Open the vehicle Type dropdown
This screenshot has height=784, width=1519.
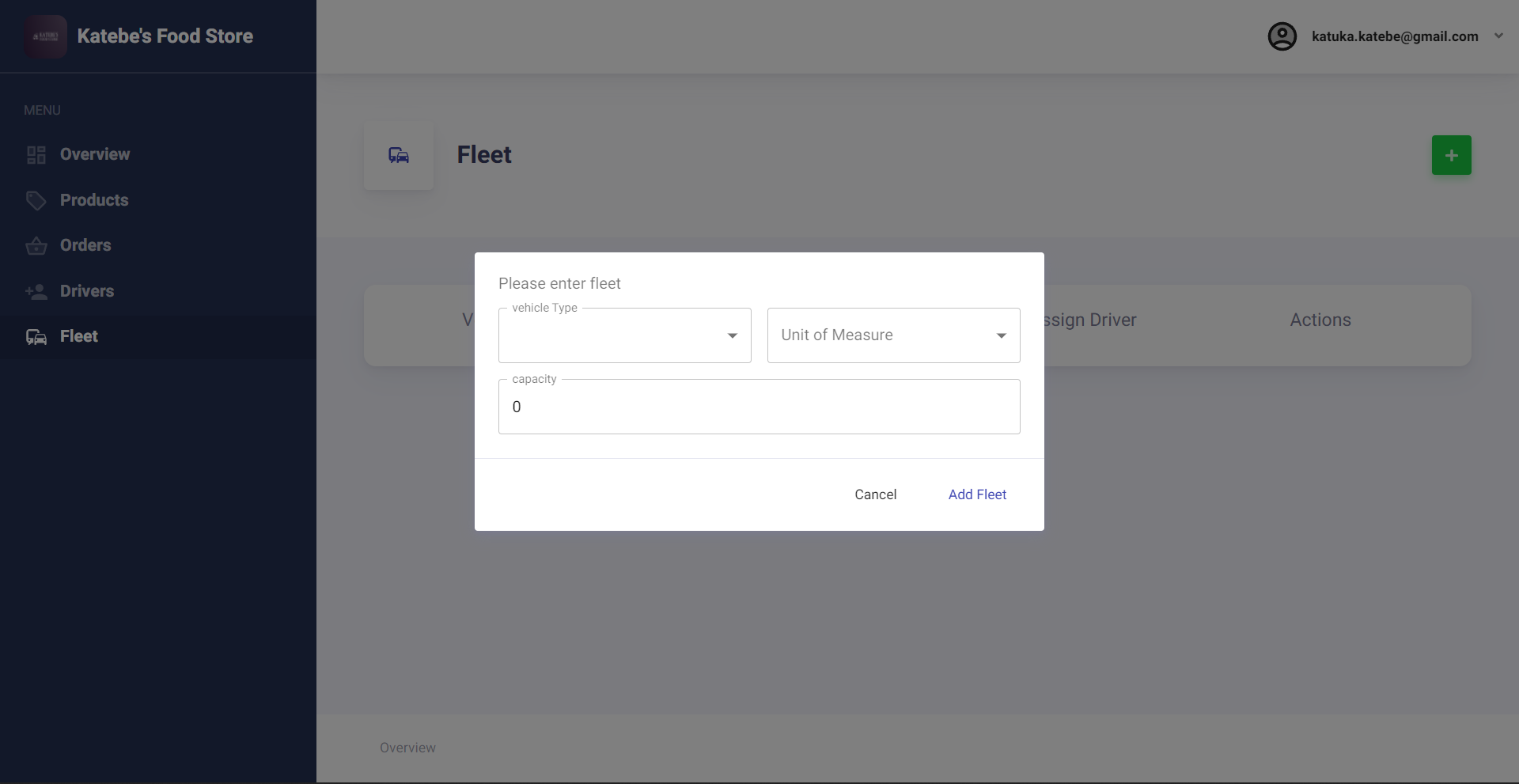pos(624,335)
